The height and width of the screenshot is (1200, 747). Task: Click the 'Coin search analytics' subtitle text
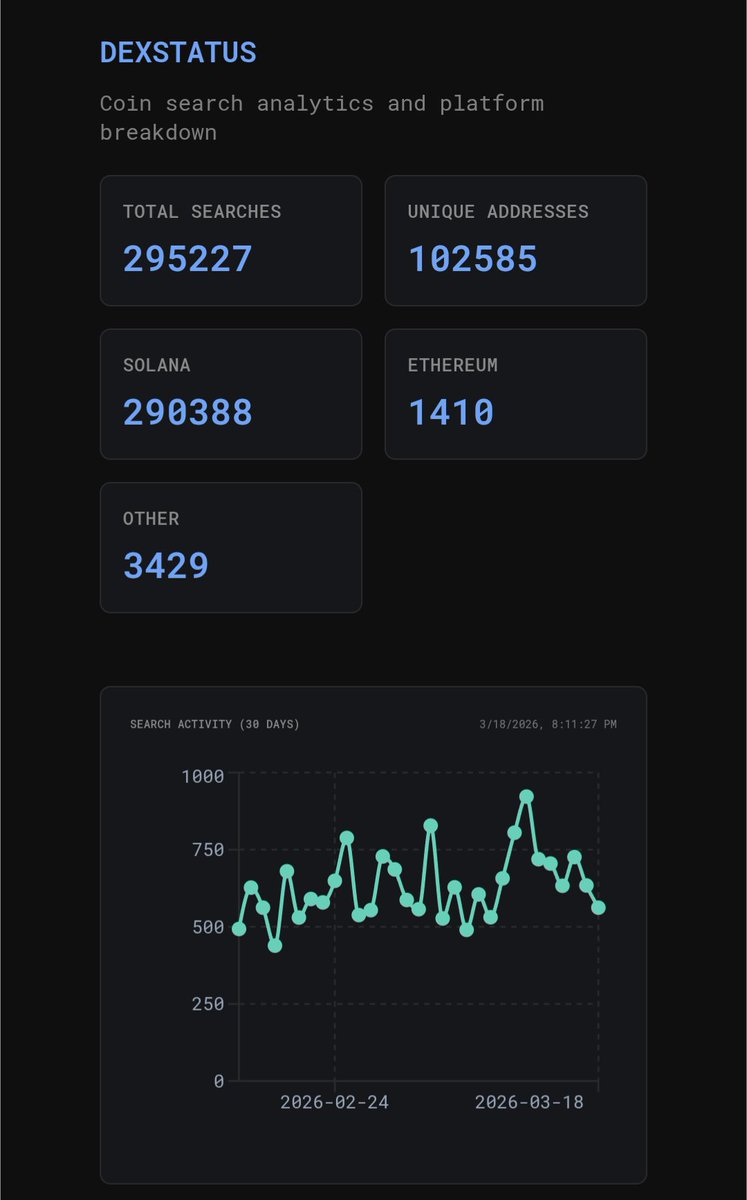point(322,117)
